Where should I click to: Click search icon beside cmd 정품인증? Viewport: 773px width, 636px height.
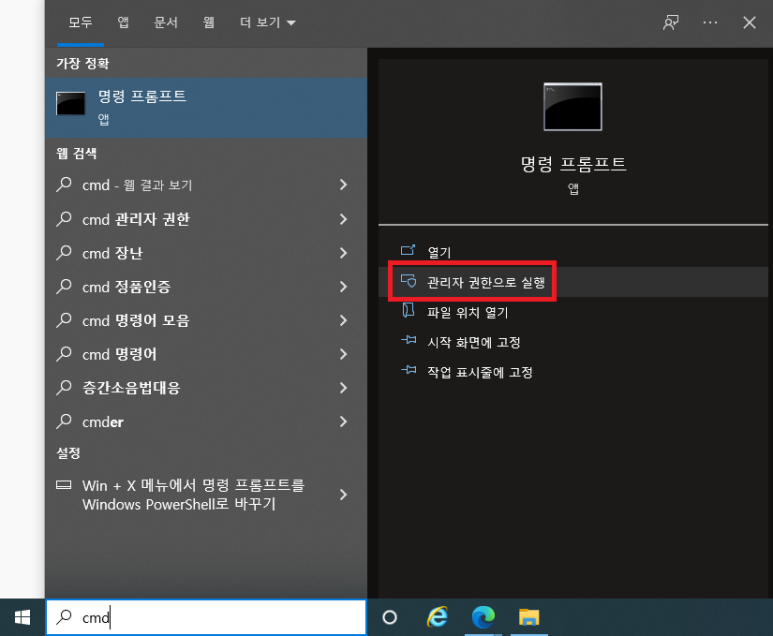coord(64,286)
